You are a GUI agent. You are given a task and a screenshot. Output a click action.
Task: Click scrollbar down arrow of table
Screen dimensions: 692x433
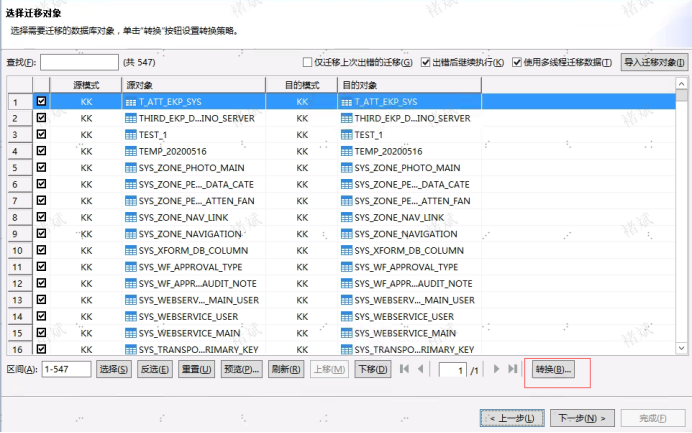coord(681,348)
